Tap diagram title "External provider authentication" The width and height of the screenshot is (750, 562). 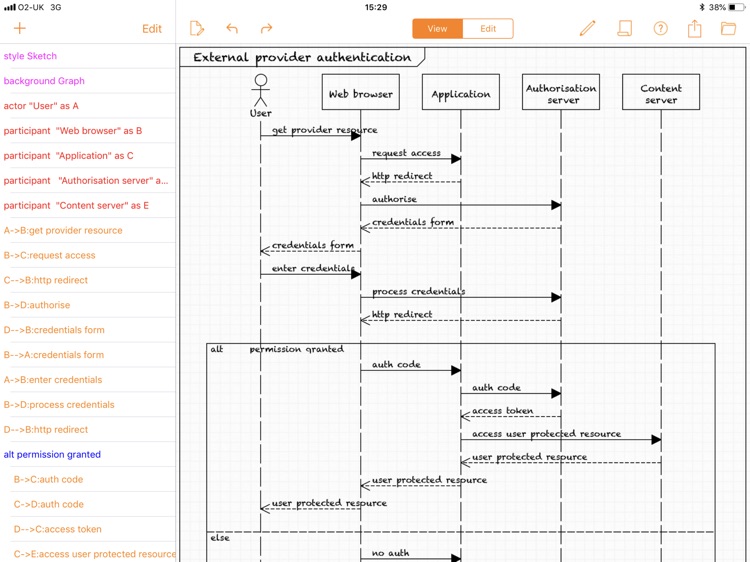click(302, 57)
